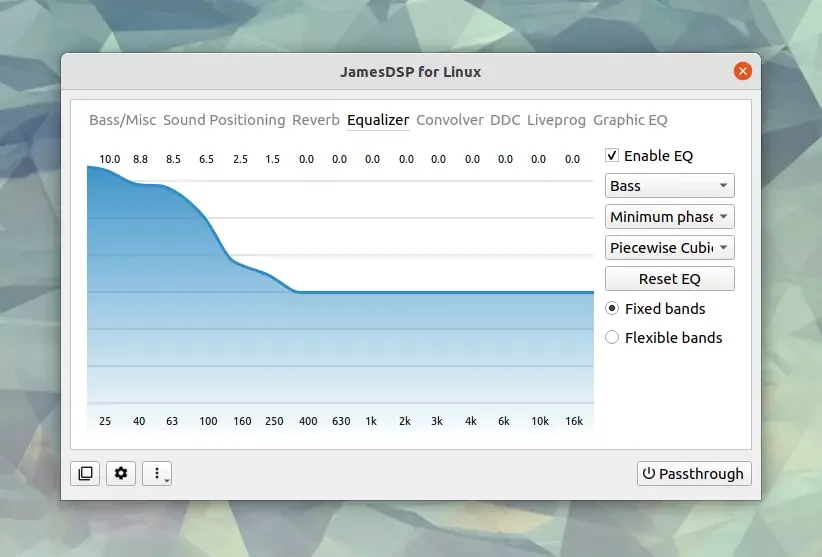Open the Bass preset dropdown

(669, 185)
